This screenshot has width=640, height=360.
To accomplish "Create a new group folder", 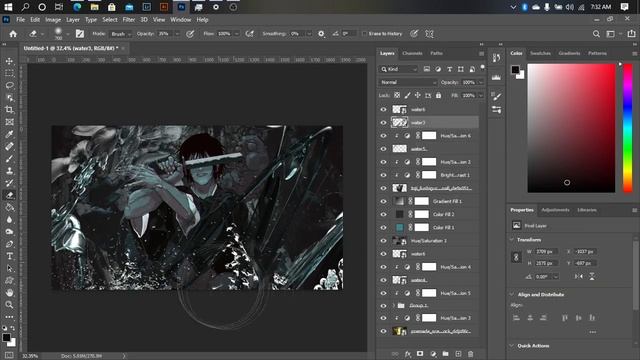I will point(446,354).
